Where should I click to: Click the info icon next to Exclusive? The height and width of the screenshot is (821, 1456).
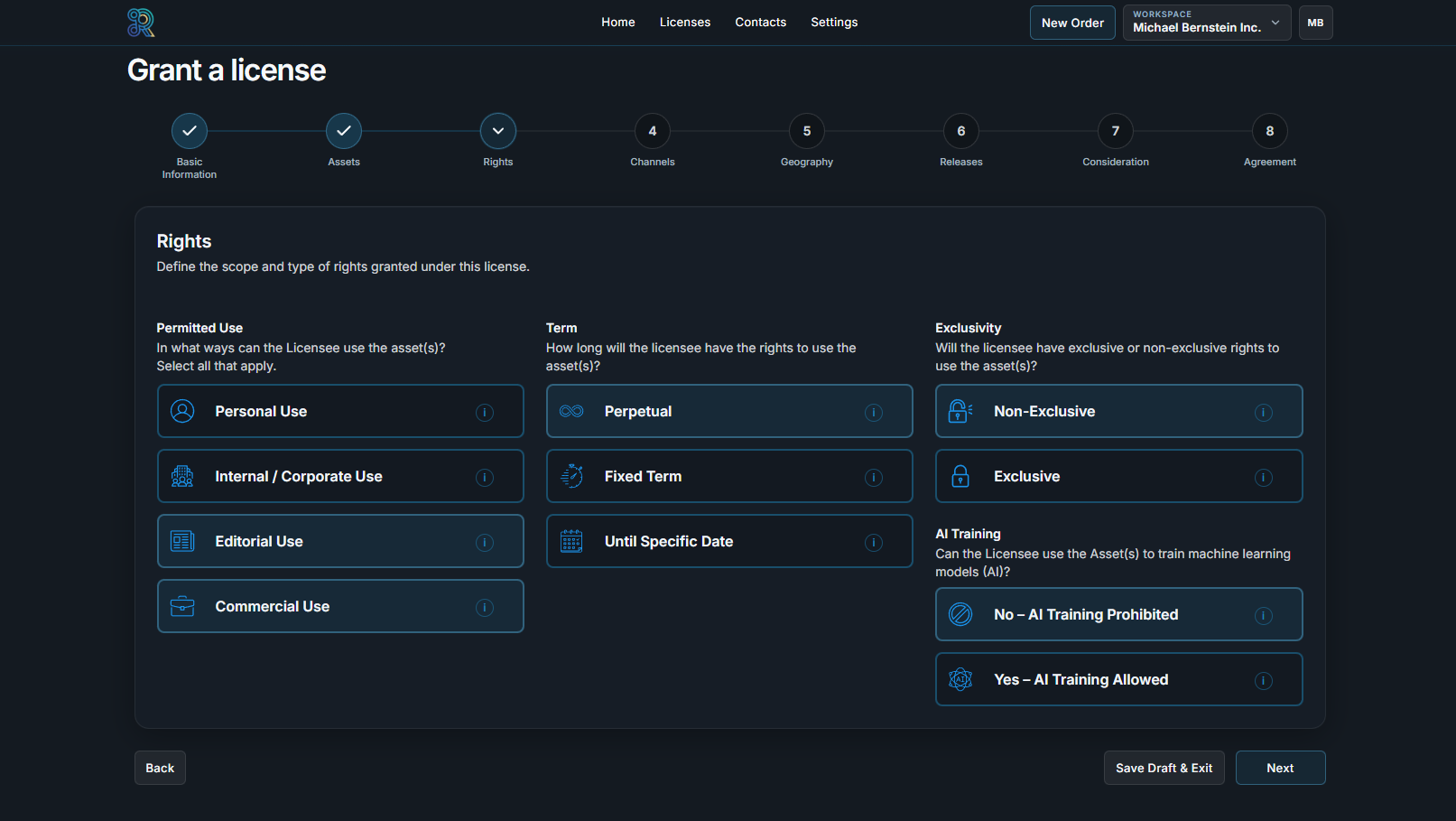(1263, 478)
